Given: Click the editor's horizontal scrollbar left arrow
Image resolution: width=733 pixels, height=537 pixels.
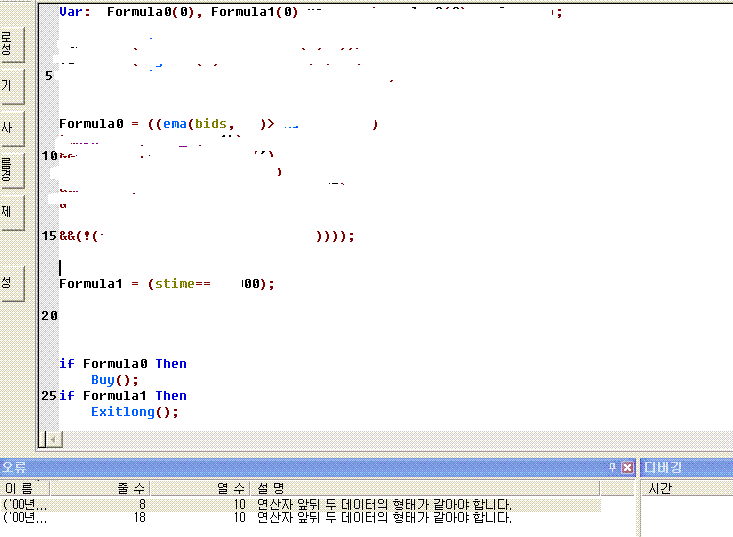Looking at the screenshot, I should coord(53,438).
